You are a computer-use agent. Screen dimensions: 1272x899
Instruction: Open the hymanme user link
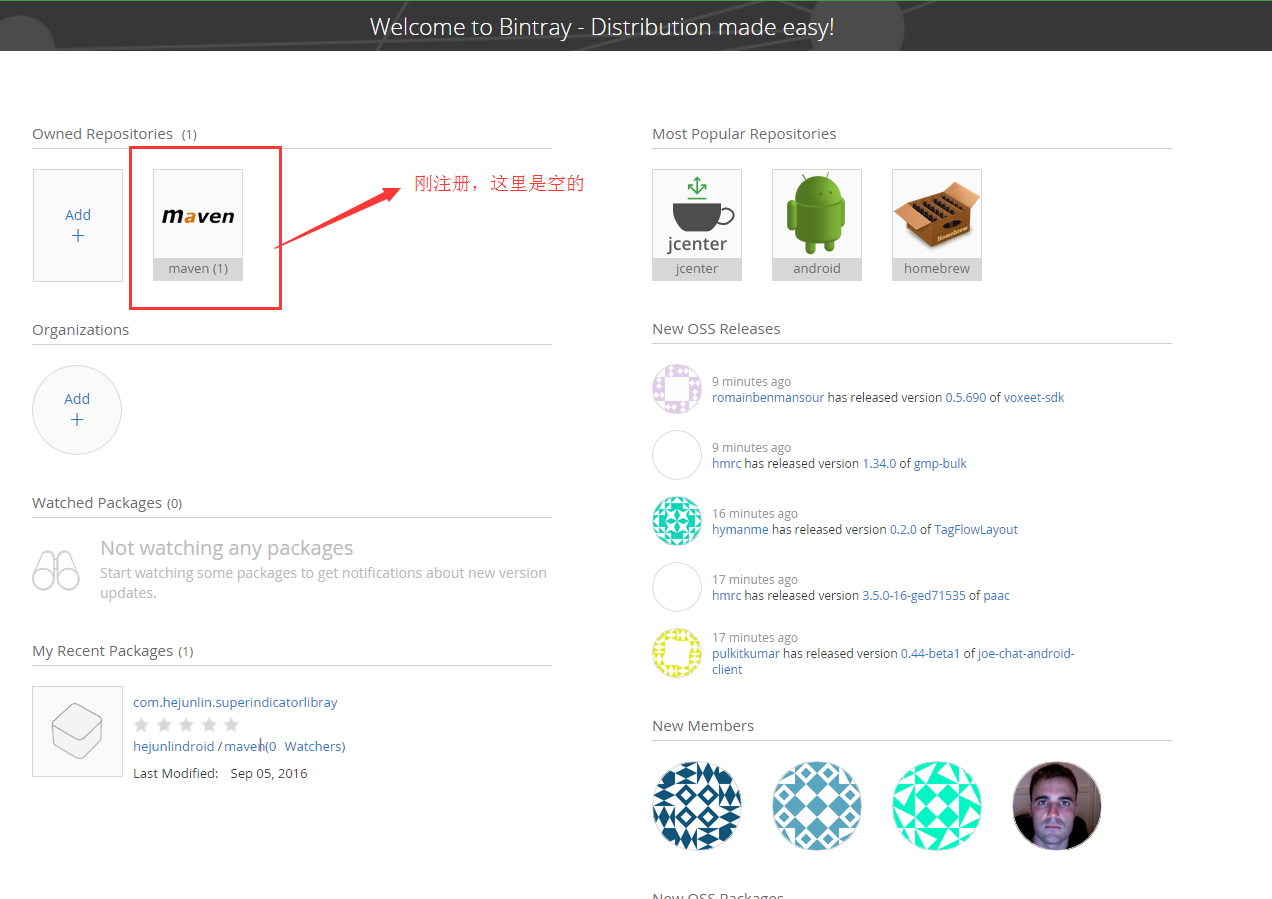pyautogui.click(x=740, y=529)
